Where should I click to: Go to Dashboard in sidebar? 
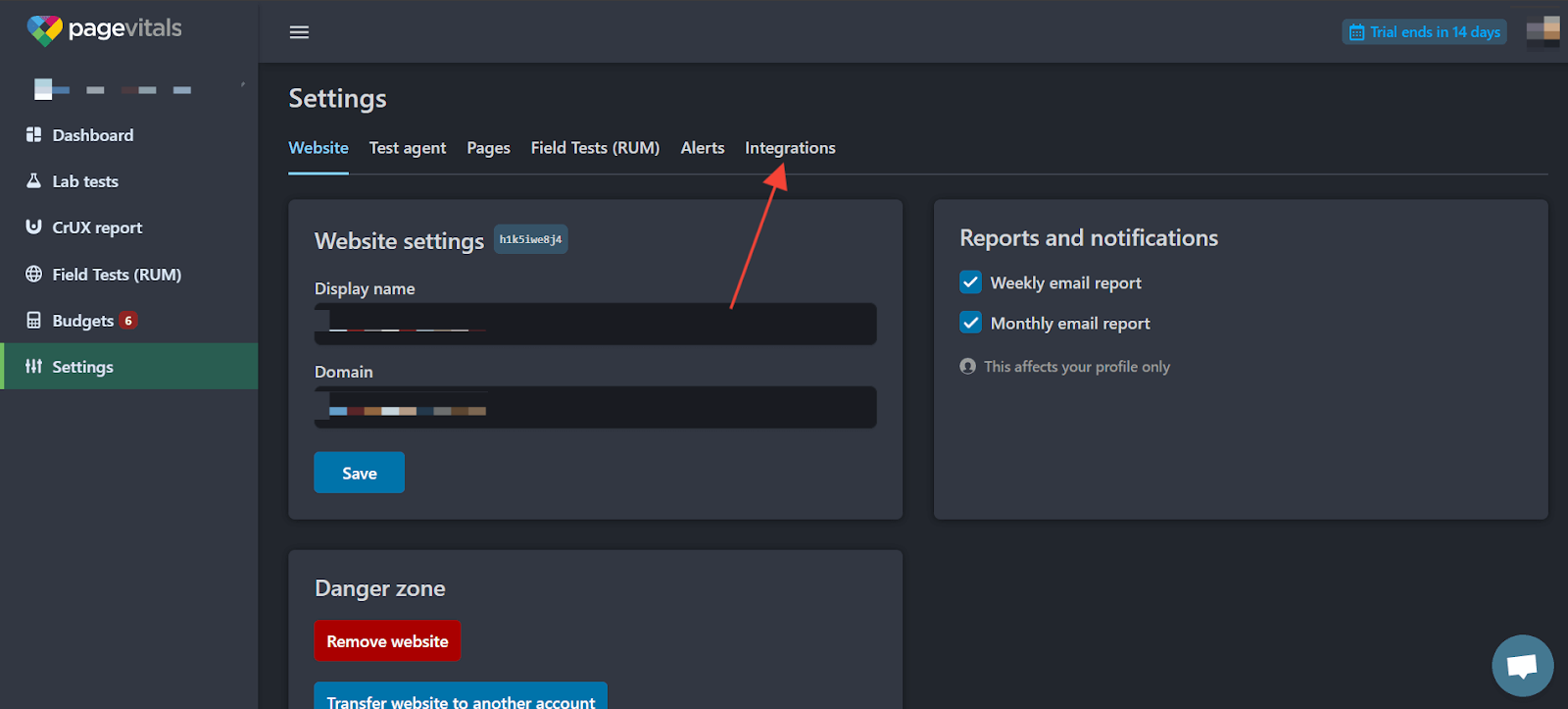(x=129, y=135)
